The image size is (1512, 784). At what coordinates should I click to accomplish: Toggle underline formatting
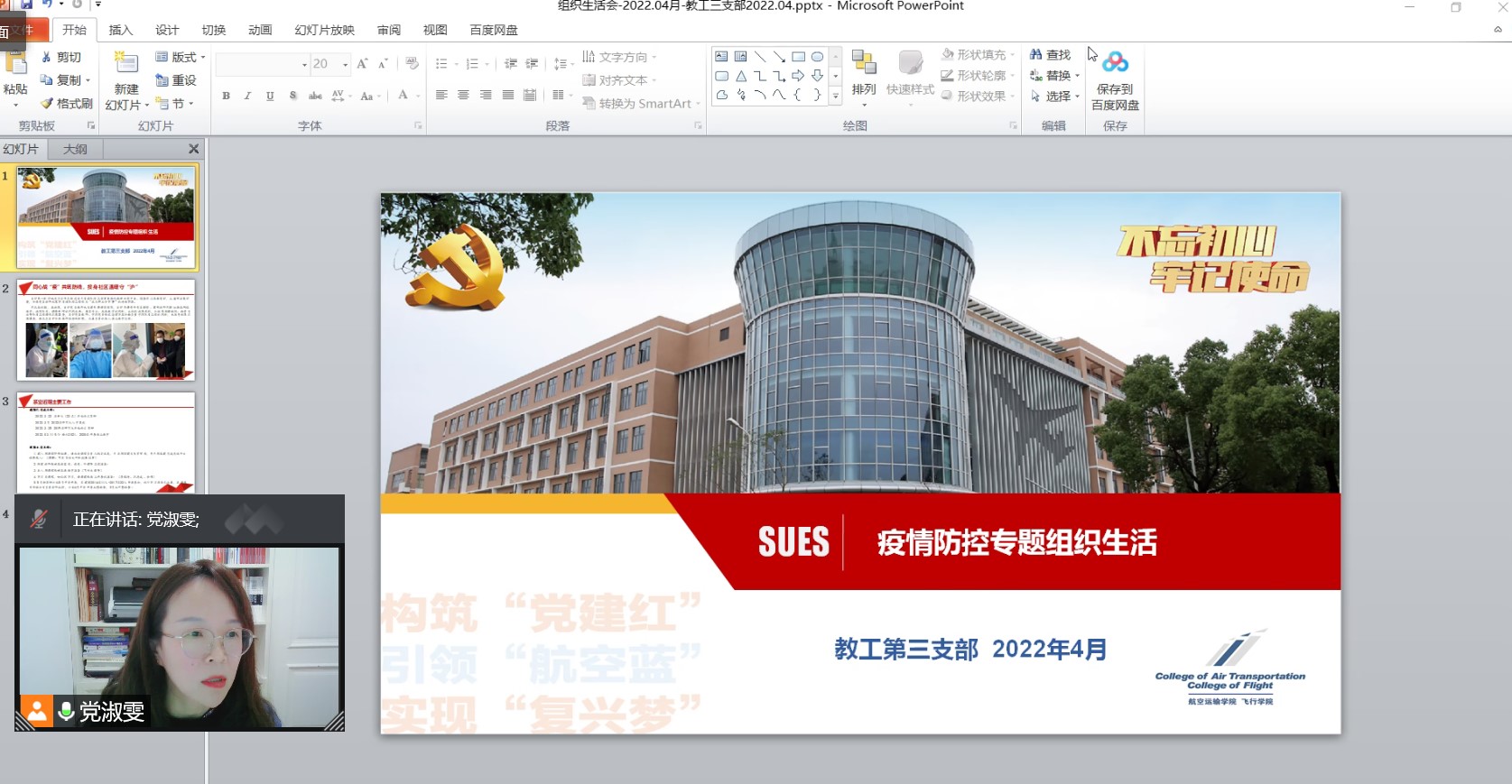pyautogui.click(x=270, y=96)
